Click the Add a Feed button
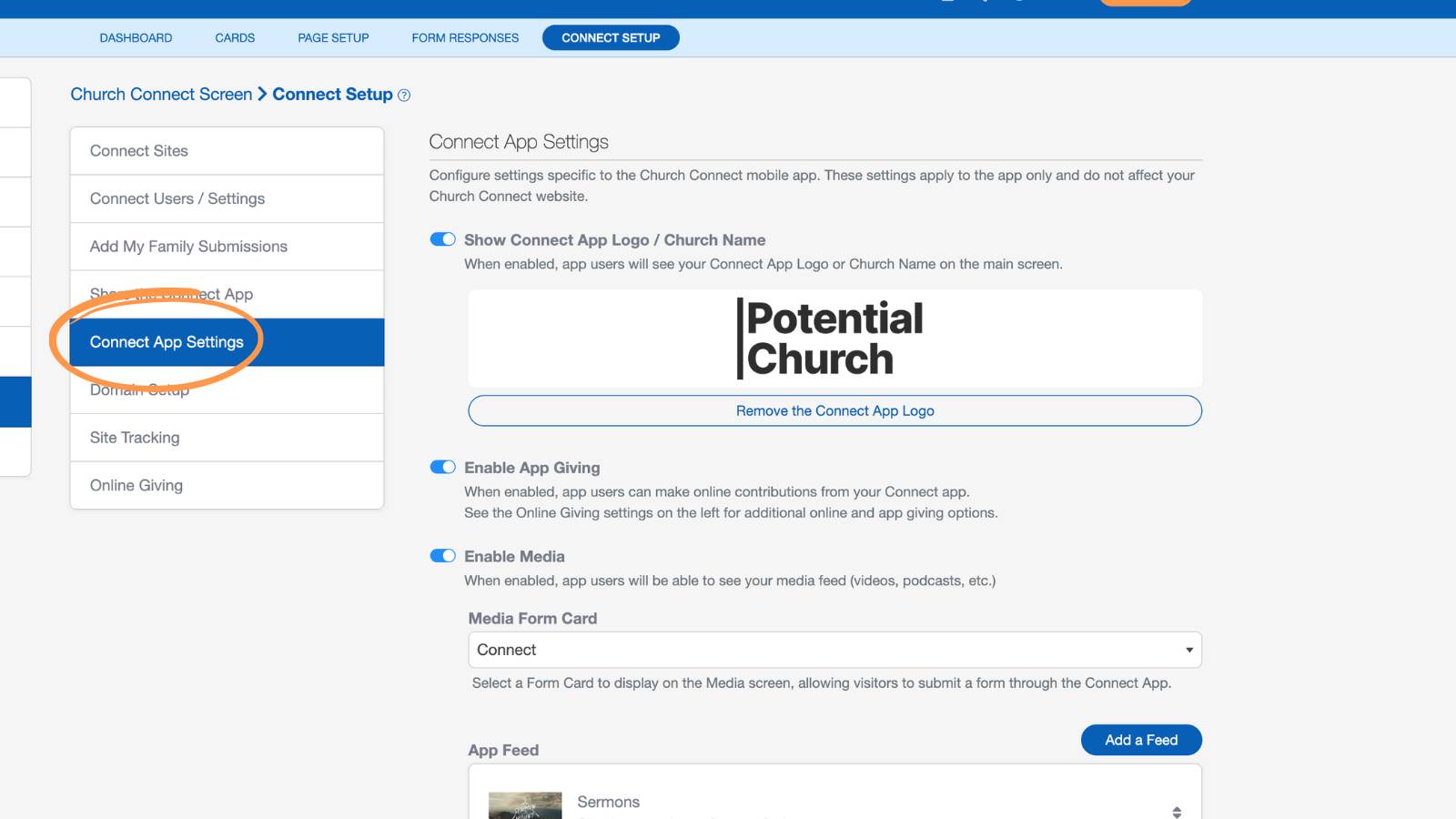The width and height of the screenshot is (1456, 819). click(x=1141, y=740)
